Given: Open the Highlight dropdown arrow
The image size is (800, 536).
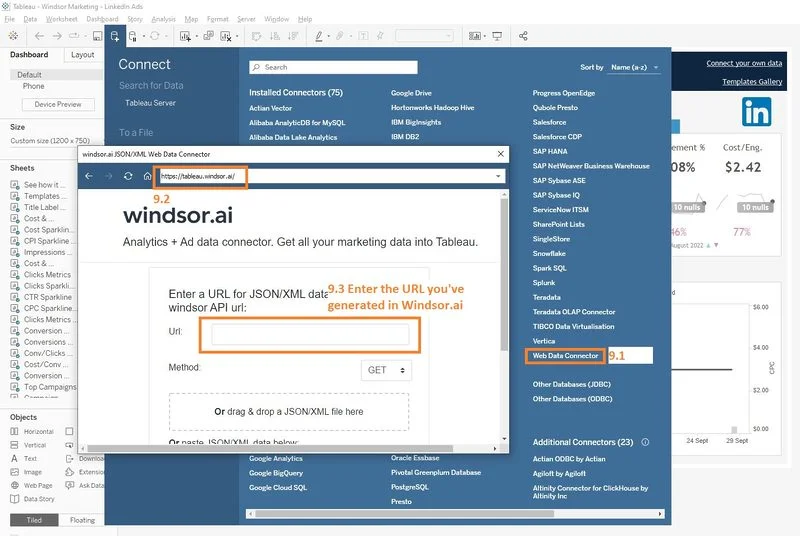Looking at the screenshot, I should pos(328,36).
